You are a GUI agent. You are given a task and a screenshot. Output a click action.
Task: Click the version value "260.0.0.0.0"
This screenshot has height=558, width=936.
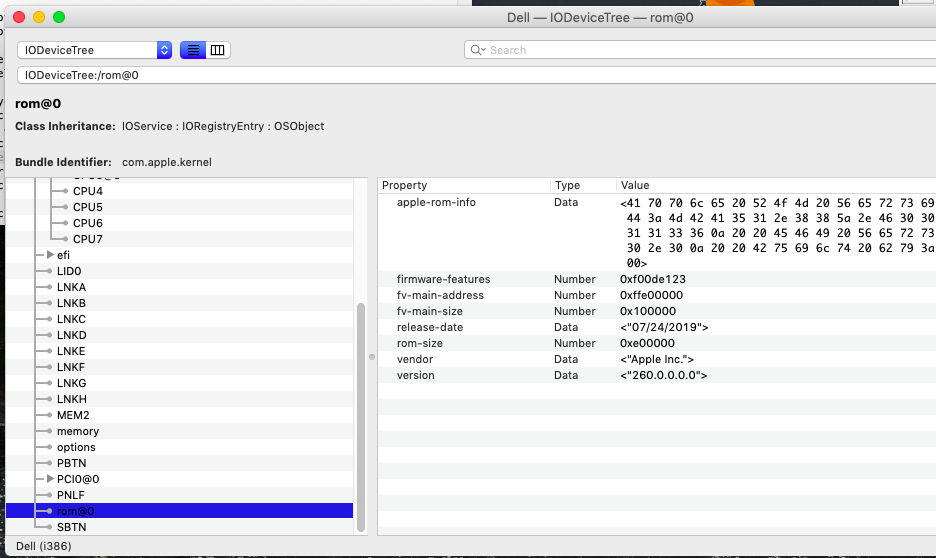[x=663, y=375]
